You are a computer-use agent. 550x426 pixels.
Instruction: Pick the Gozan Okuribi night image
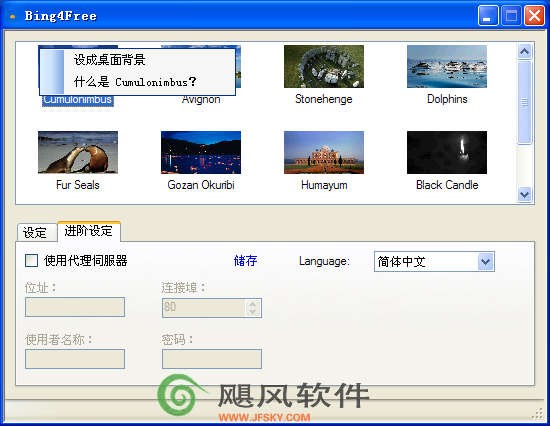pyautogui.click(x=201, y=152)
